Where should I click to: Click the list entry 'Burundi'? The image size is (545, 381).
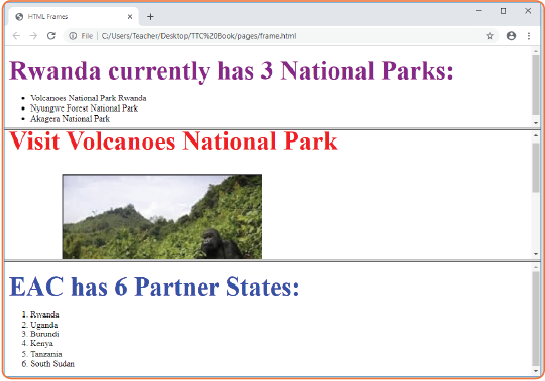44,334
